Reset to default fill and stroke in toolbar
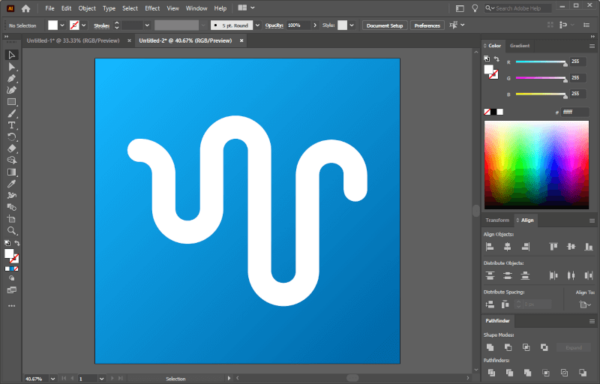600x384 pixels. (x=7, y=243)
